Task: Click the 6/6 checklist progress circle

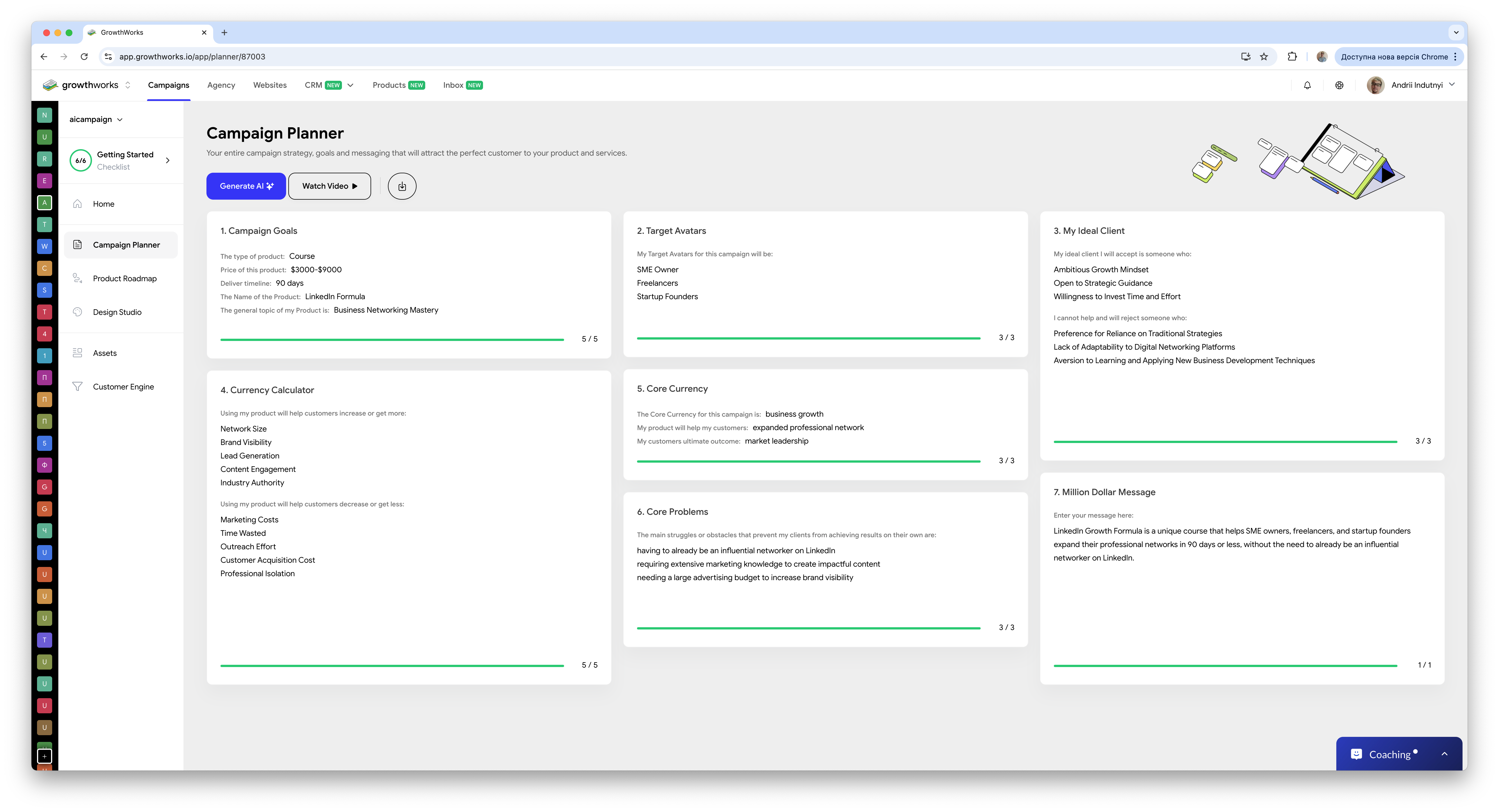Action: tap(81, 161)
